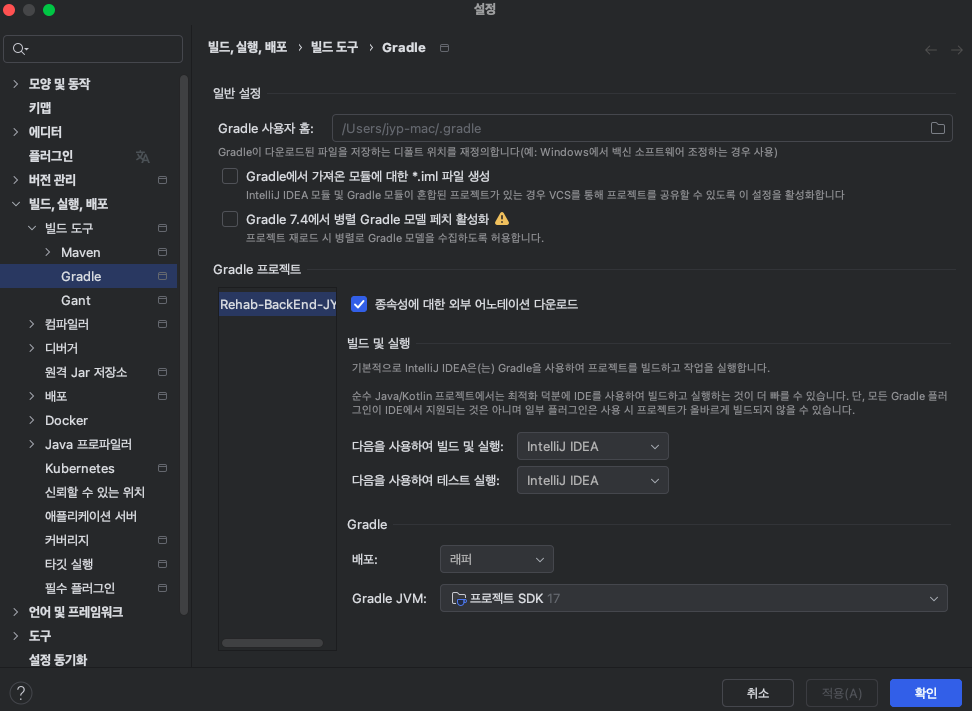Click the project-level icon beside Gradle tree row
This screenshot has height=711, width=972.
coord(162,276)
